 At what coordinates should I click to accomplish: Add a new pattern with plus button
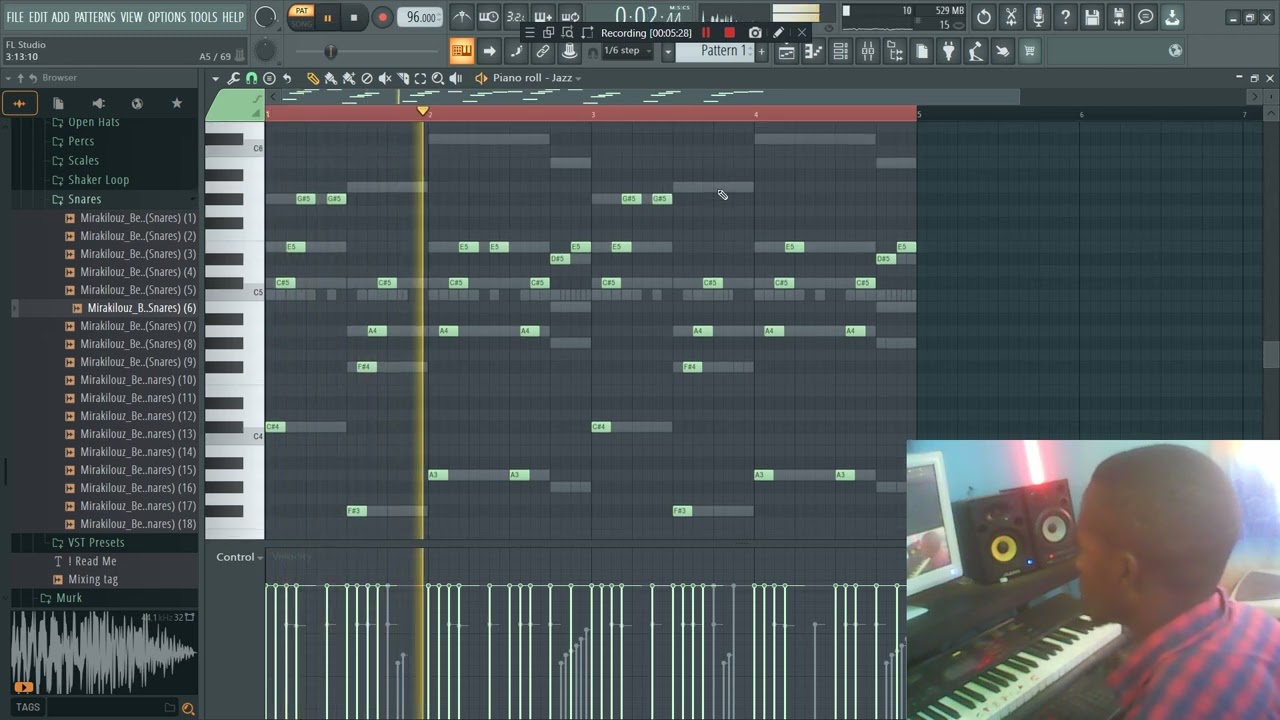761,51
